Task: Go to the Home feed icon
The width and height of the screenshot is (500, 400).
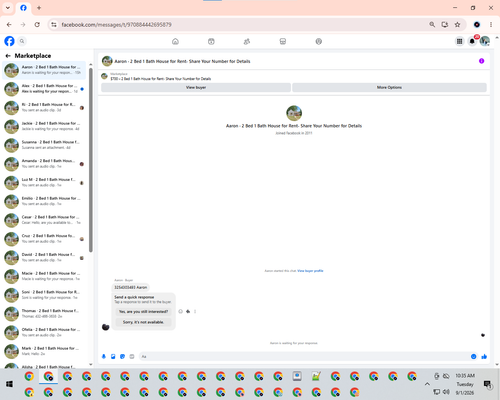Action: [x=175, y=41]
